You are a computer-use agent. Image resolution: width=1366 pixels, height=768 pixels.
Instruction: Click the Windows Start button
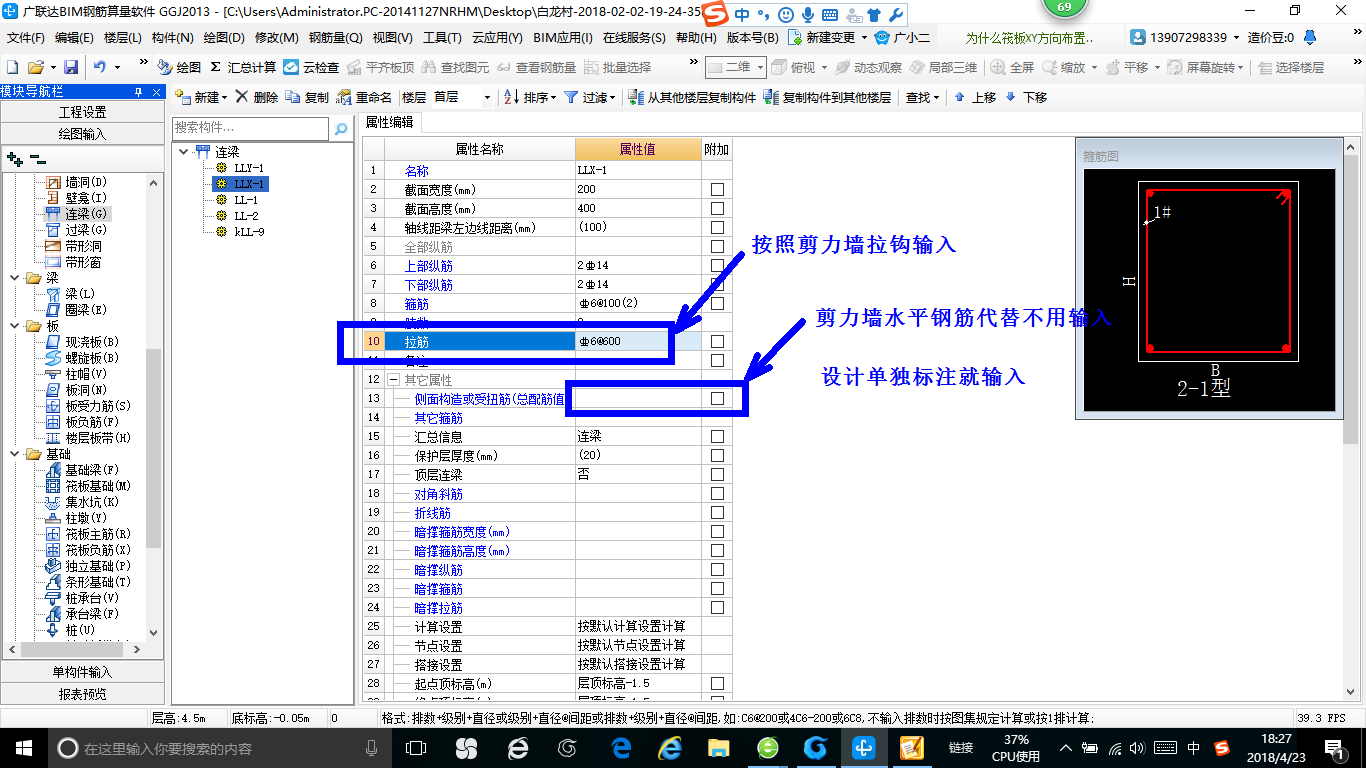click(23, 748)
